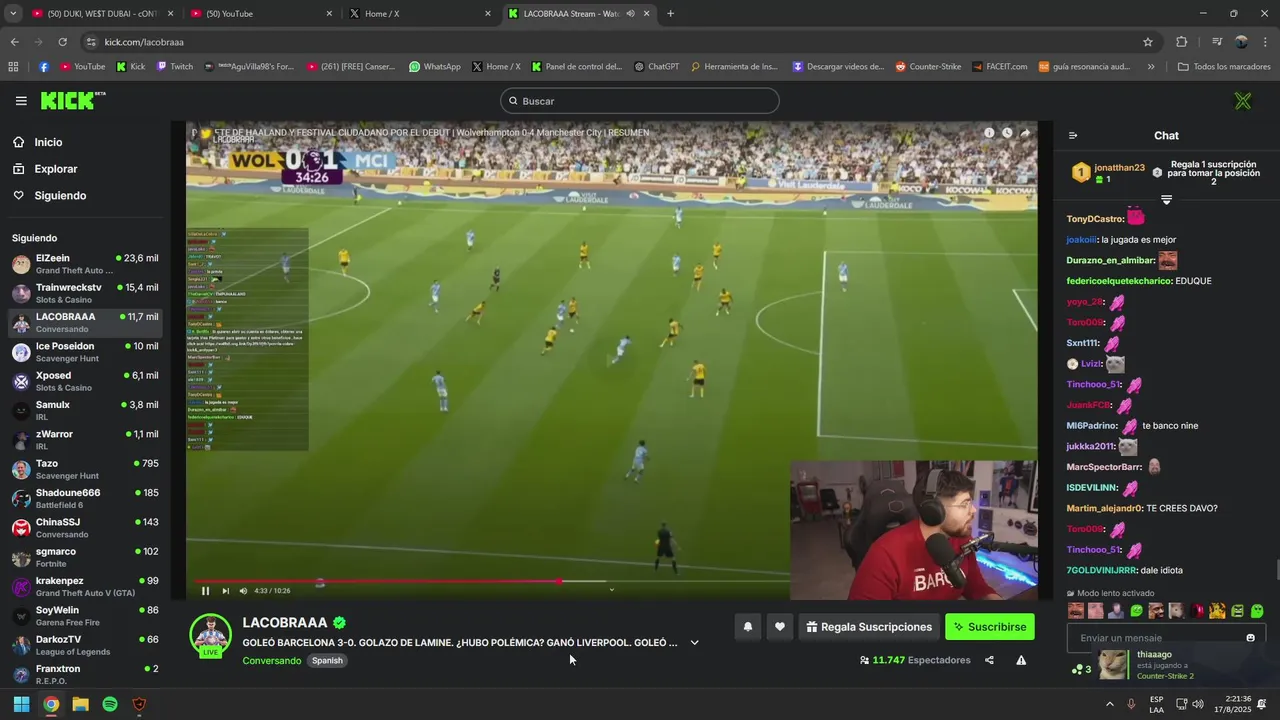Open the Chrome tab search dropdown

click(13, 14)
